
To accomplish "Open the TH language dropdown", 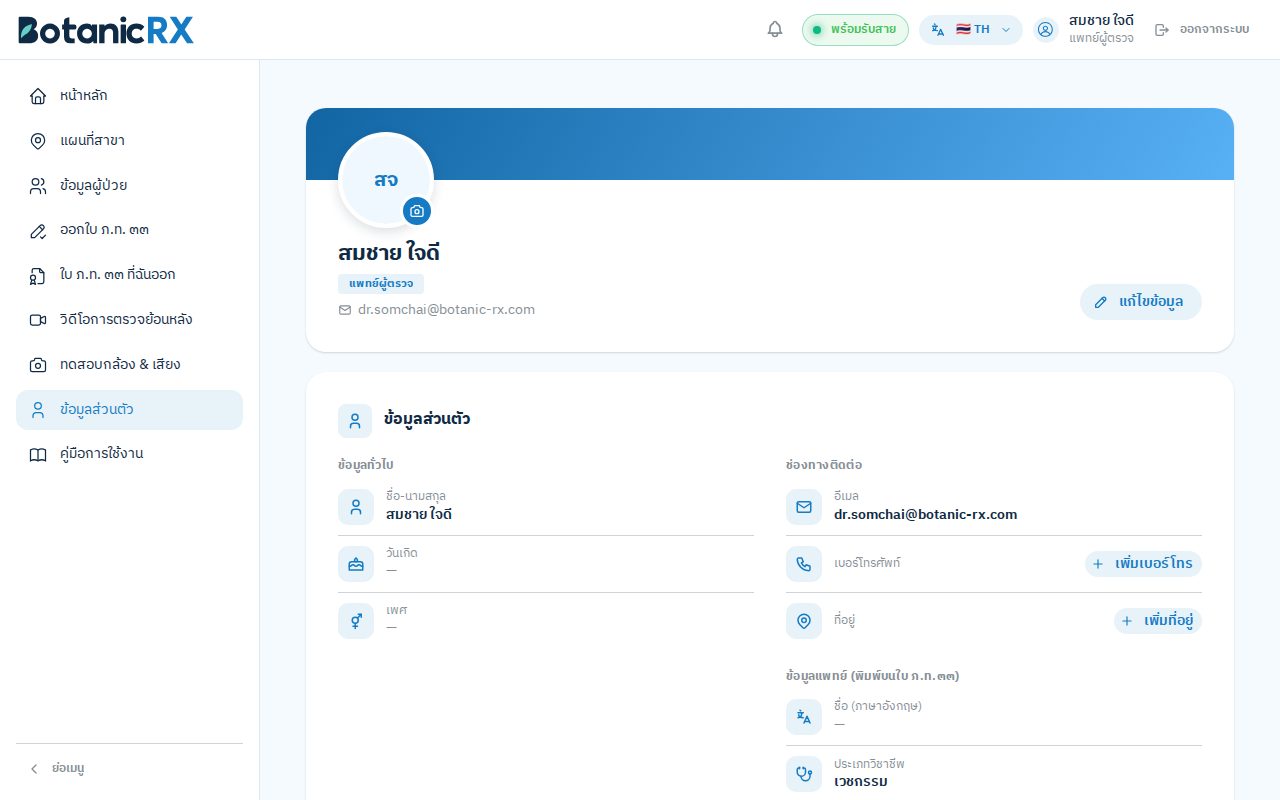I will [971, 29].
